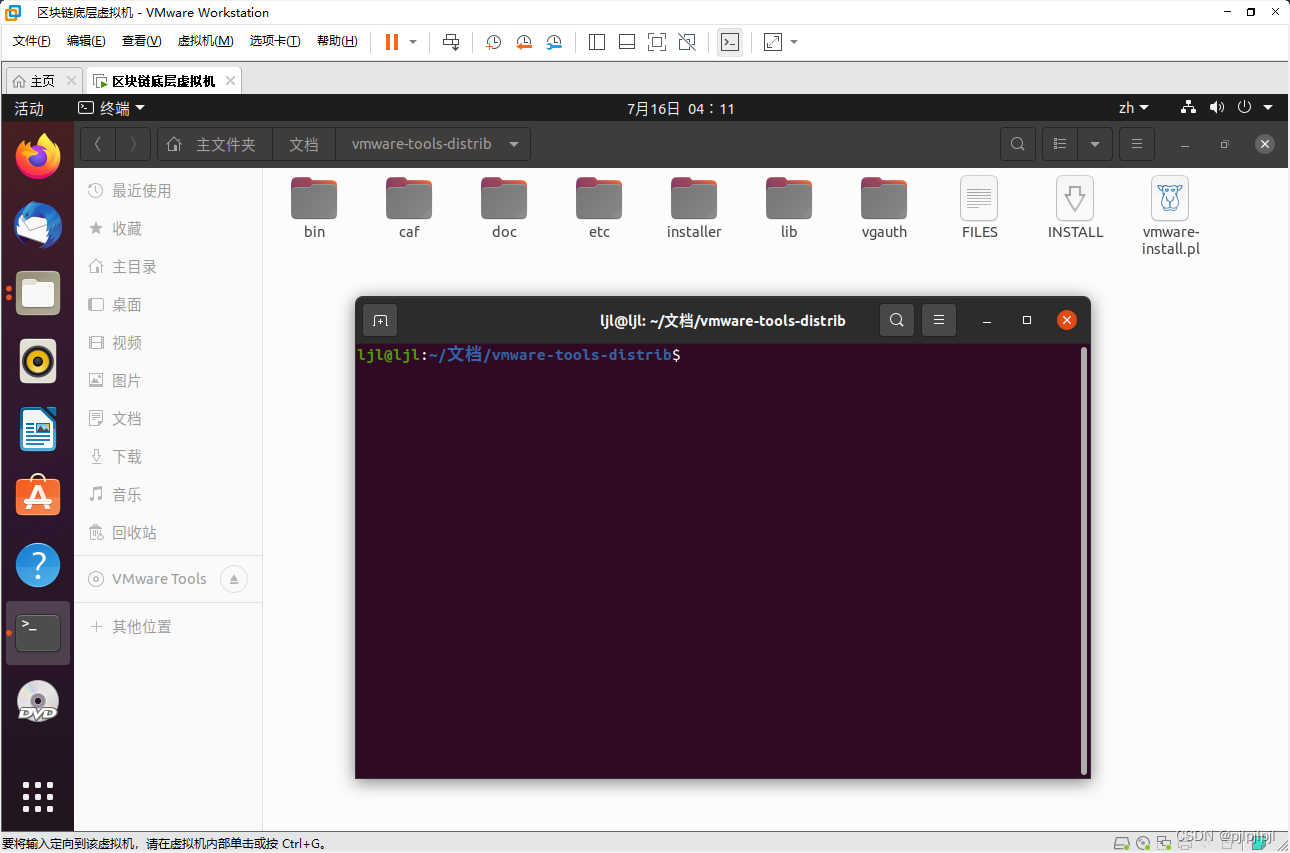
Task: Open the zh input source dropdown
Action: coord(1134,108)
